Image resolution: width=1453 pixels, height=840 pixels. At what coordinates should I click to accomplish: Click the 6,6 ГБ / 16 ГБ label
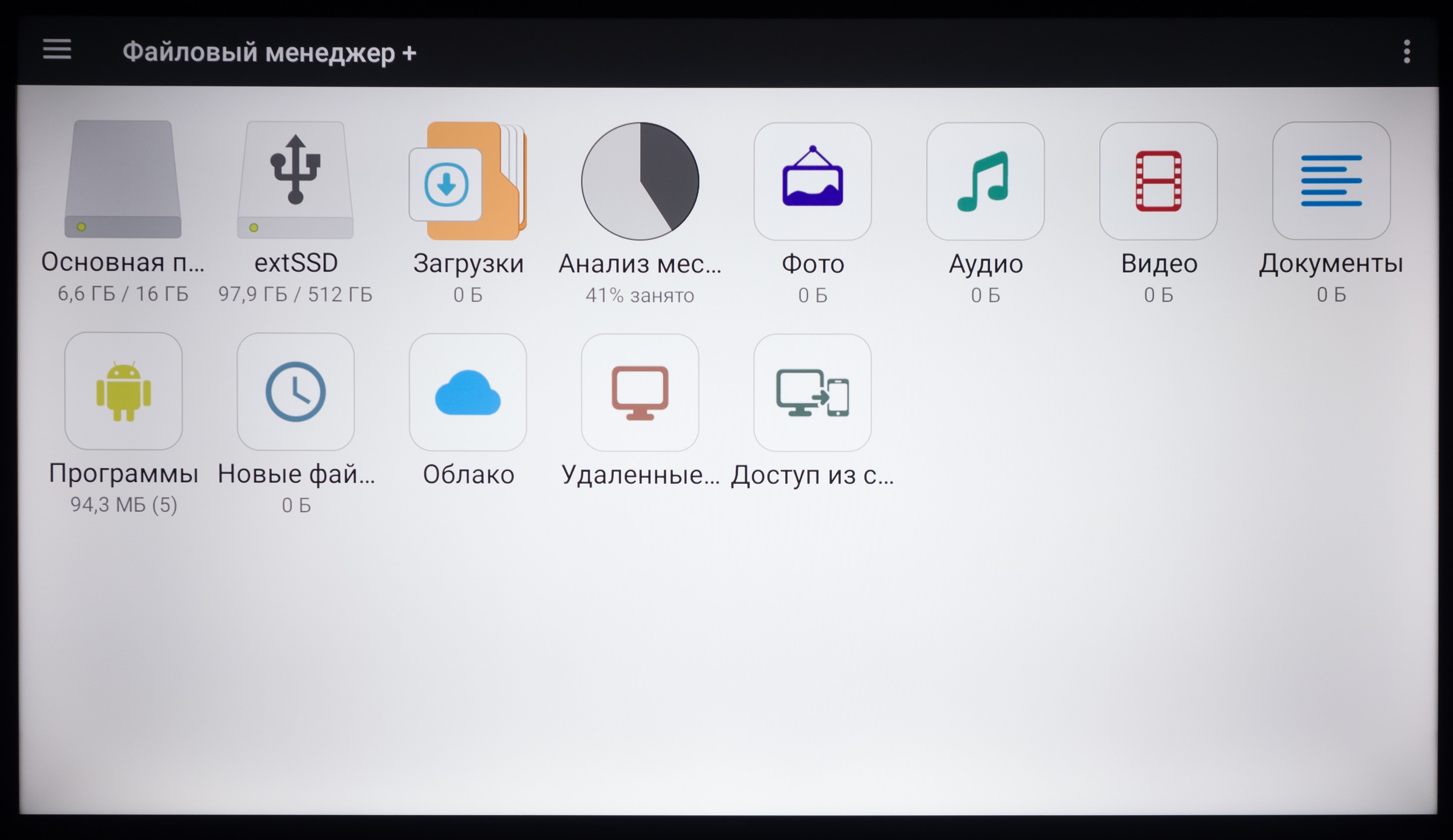coord(123,294)
